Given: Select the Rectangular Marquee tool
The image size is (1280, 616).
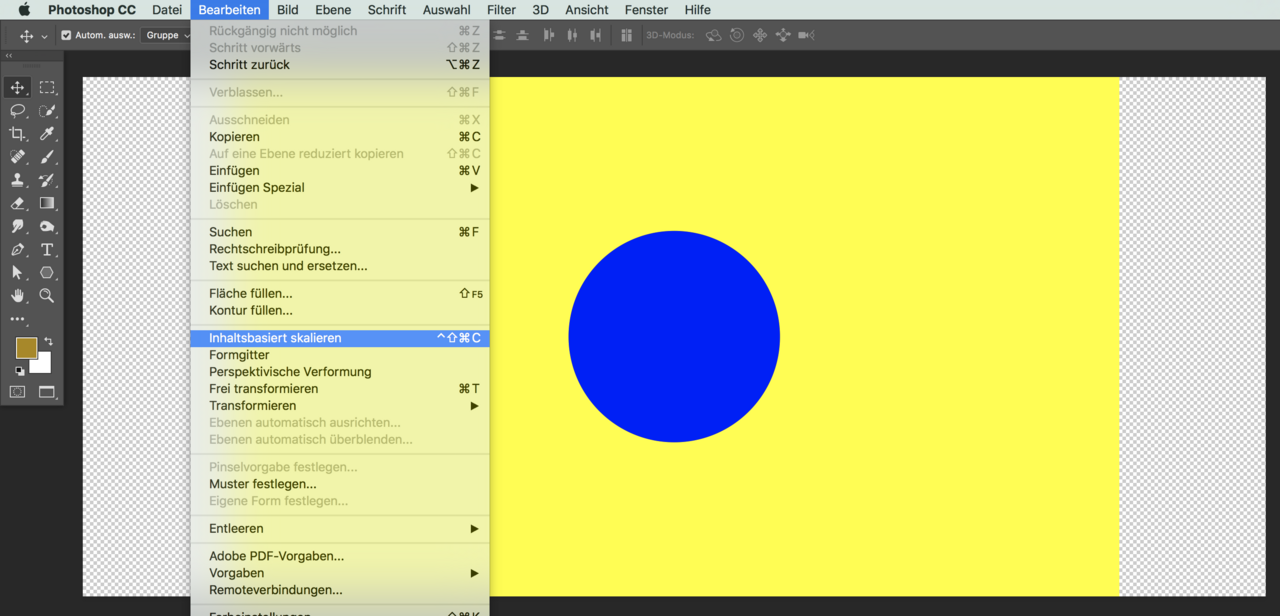Looking at the screenshot, I should (x=47, y=88).
